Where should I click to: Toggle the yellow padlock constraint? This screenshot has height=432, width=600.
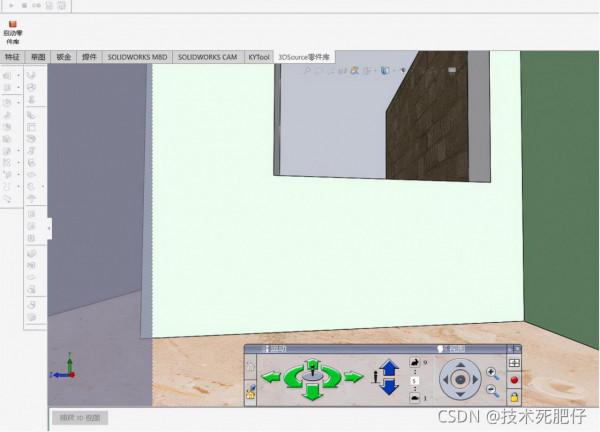click(514, 397)
